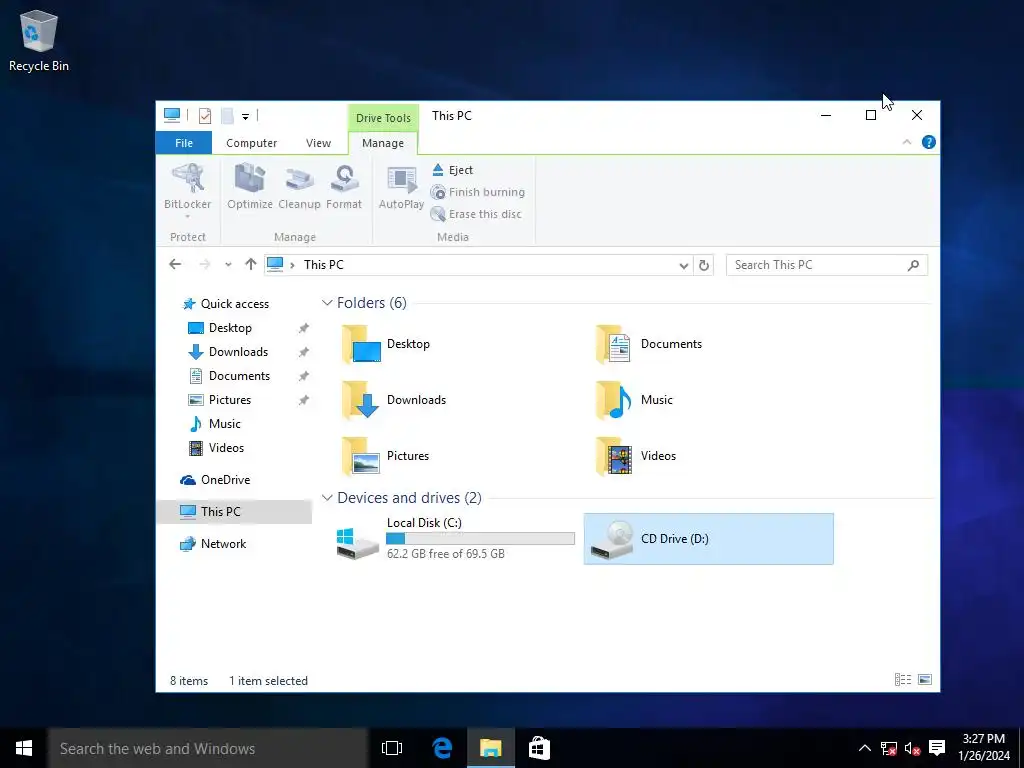Open Task View on the taskbar
Screen dimensions: 1024x768
pyautogui.click(x=392, y=748)
